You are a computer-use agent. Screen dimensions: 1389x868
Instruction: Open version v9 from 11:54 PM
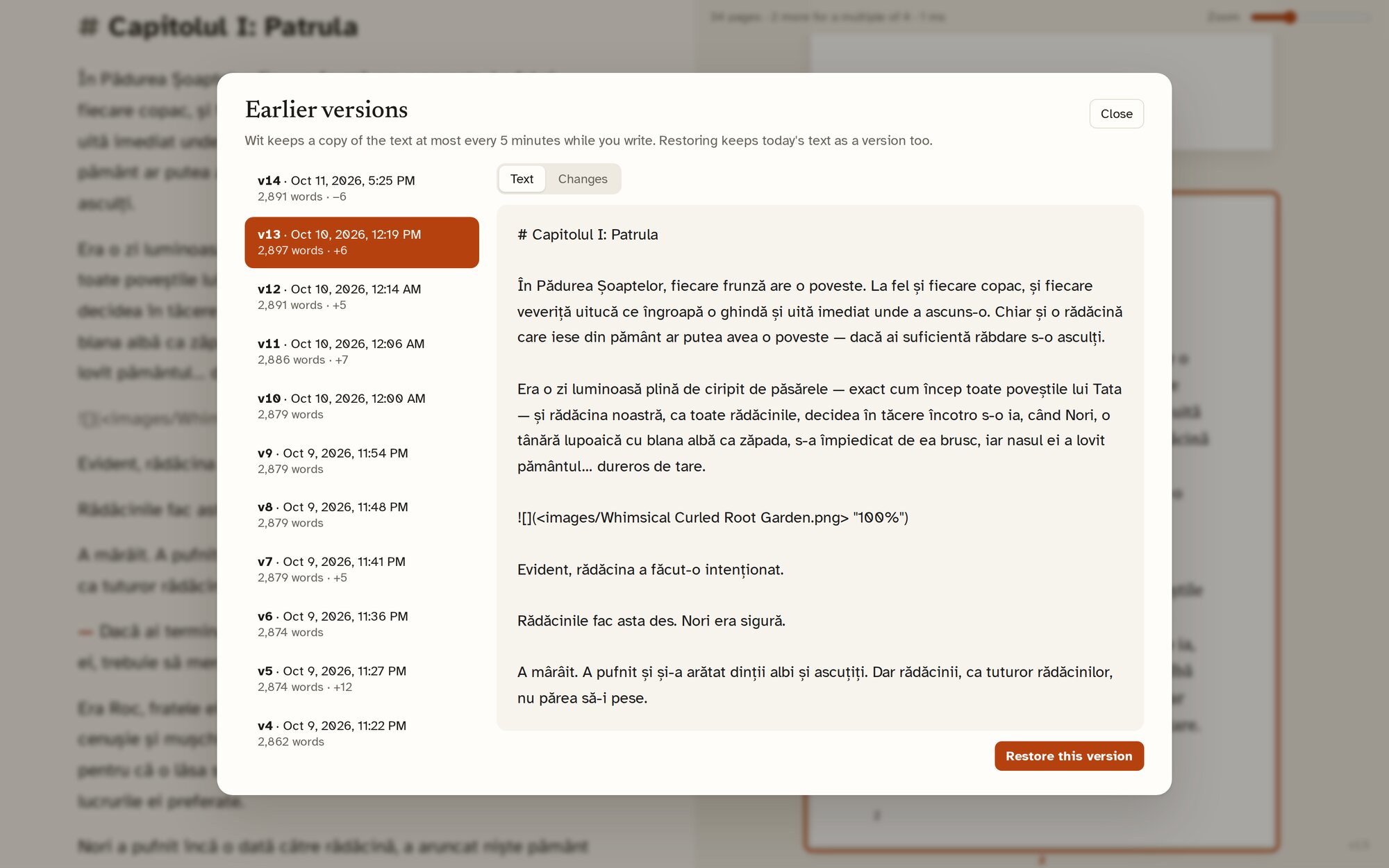coord(362,461)
